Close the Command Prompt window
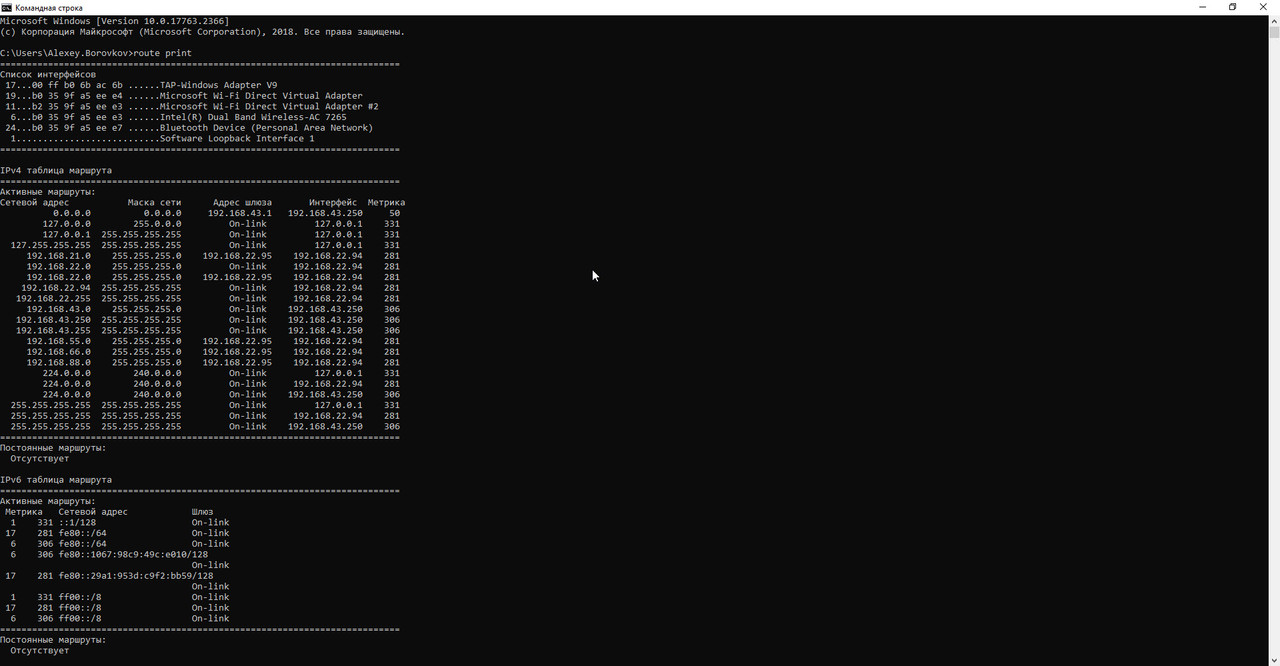1280x666 pixels. click(x=1262, y=7)
